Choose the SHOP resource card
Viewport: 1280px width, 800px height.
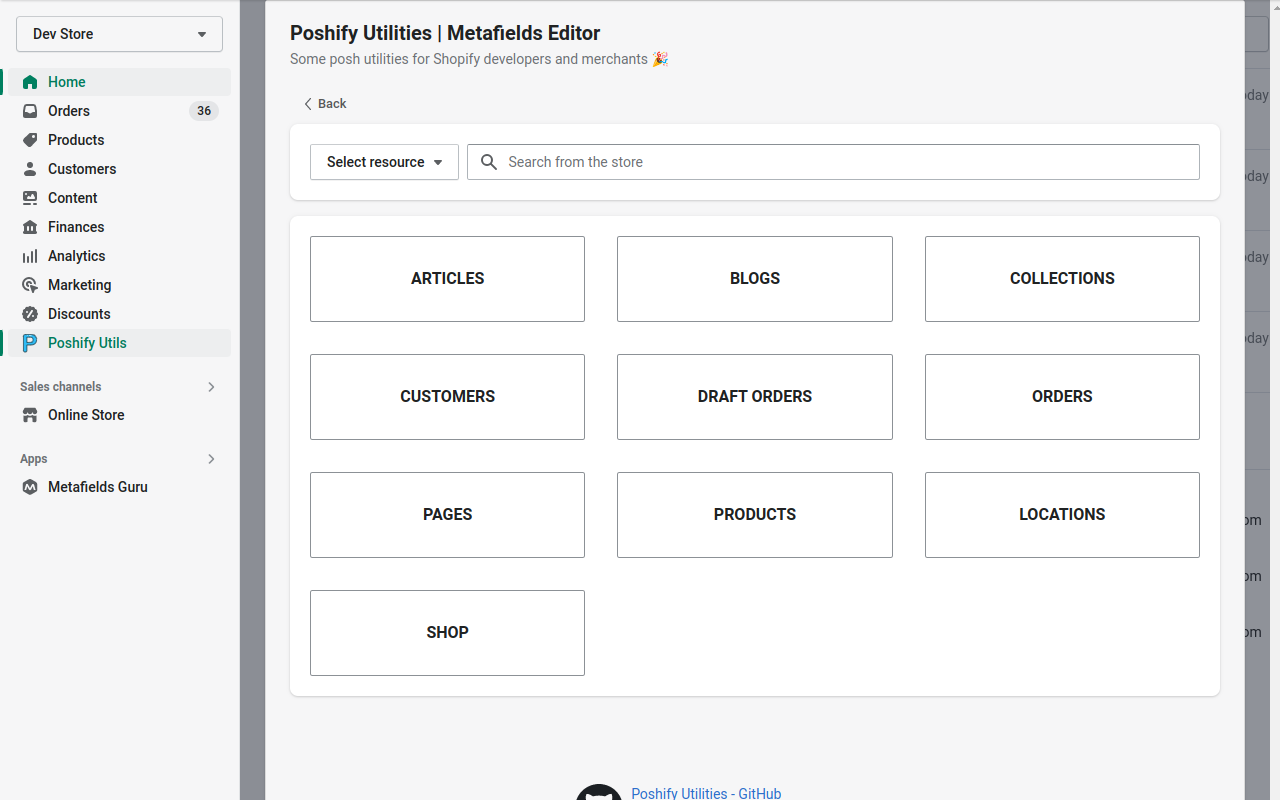[x=447, y=633]
